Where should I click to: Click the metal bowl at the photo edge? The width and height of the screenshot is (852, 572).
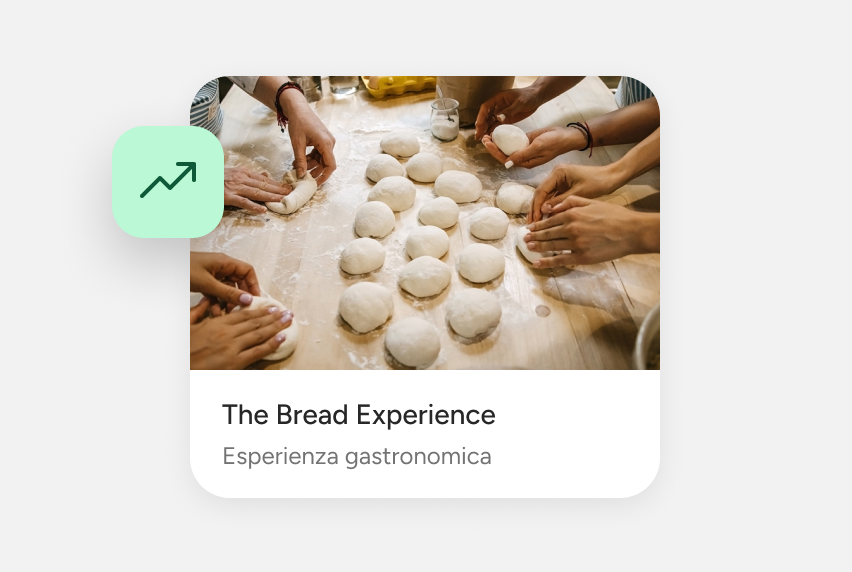[x=648, y=339]
